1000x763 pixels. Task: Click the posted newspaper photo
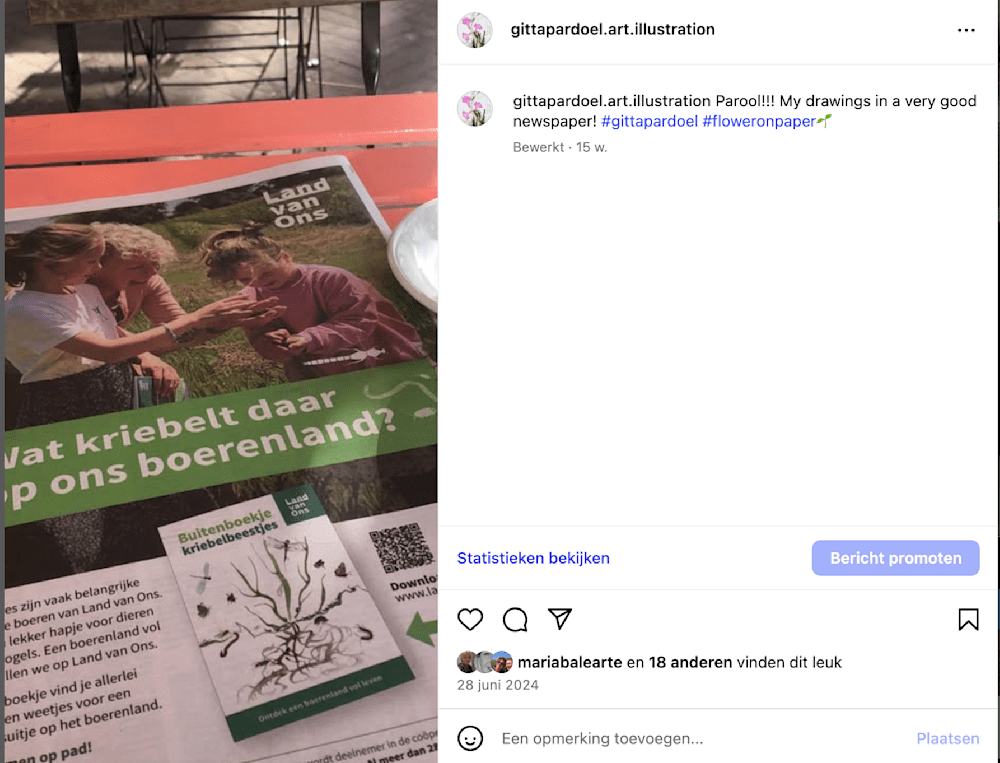click(221, 382)
